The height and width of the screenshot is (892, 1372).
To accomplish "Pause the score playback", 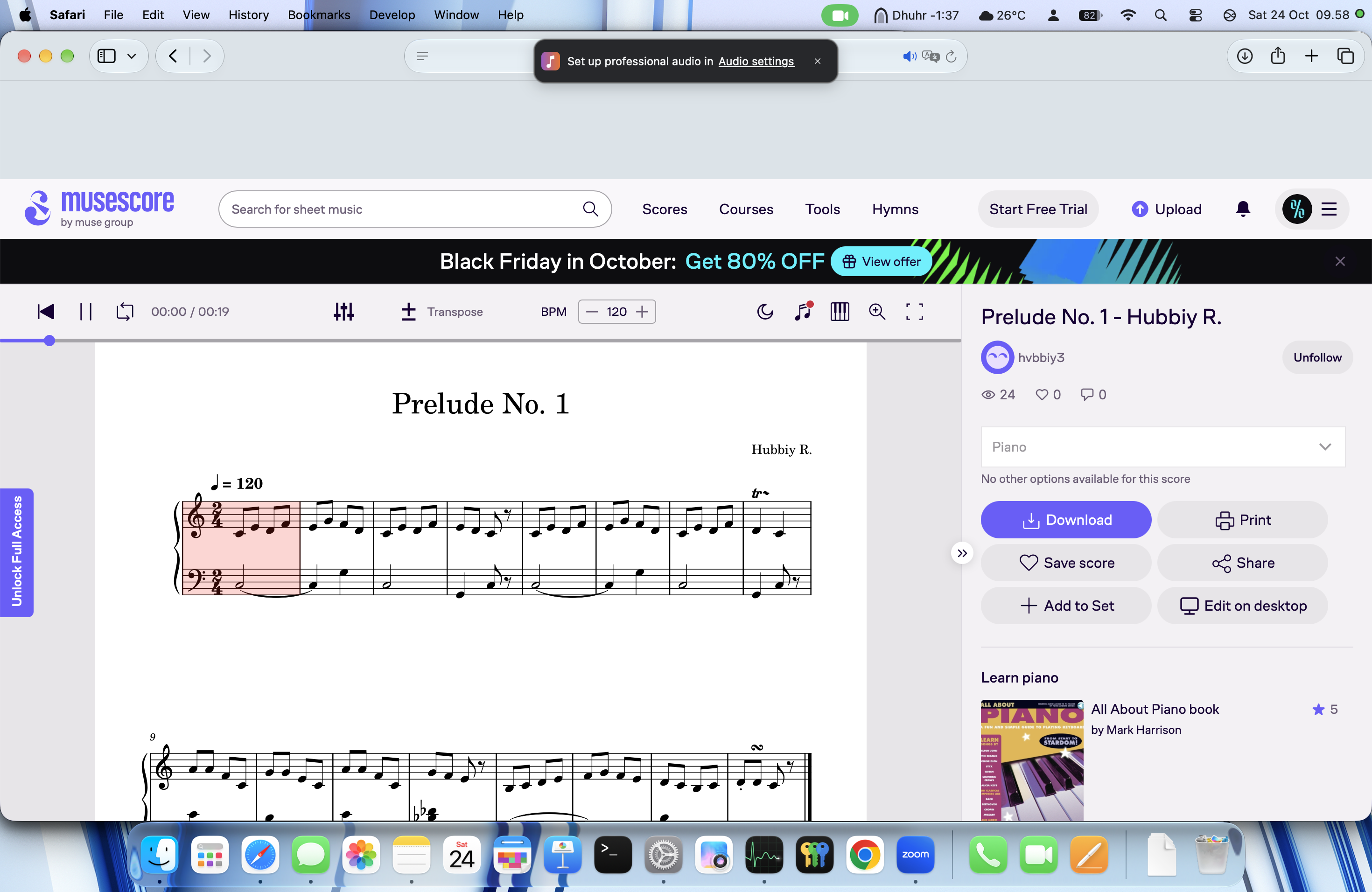I will [x=85, y=312].
